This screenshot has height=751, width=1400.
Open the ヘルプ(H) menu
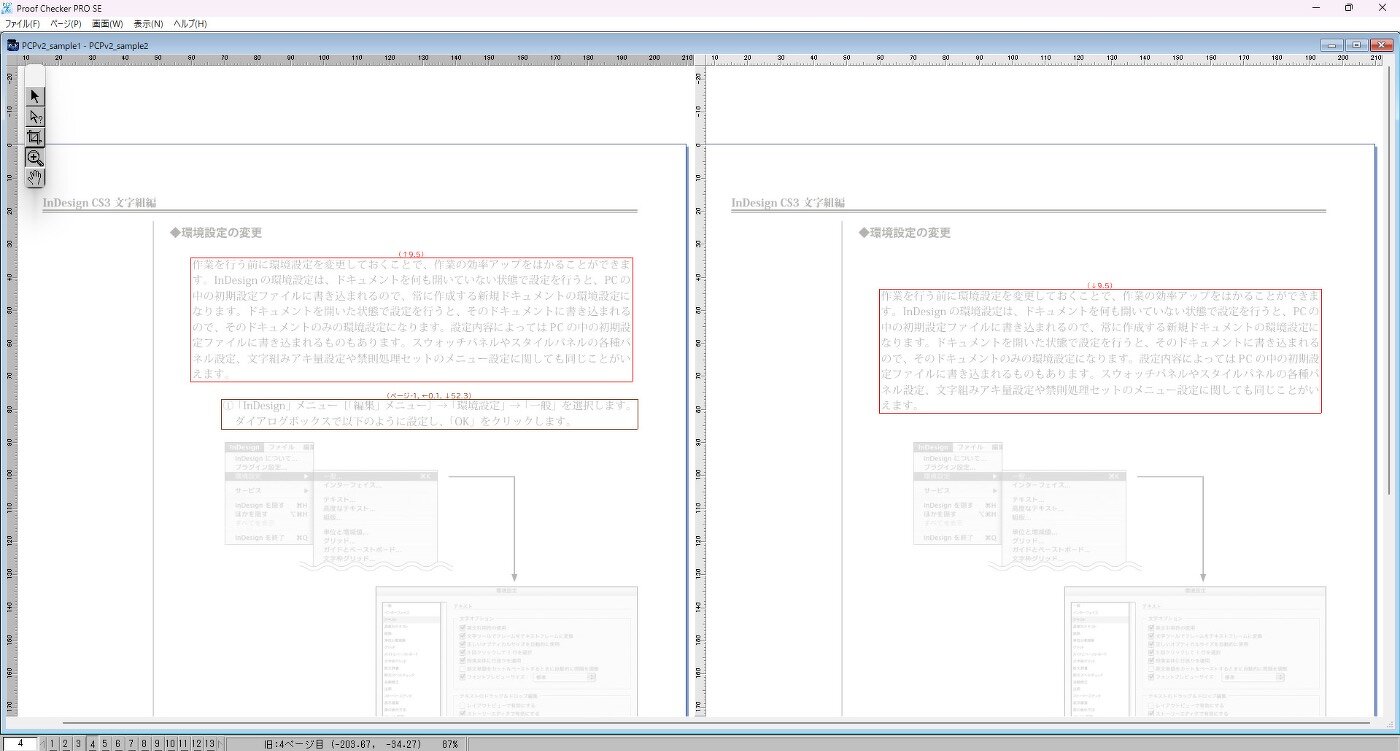coord(190,23)
